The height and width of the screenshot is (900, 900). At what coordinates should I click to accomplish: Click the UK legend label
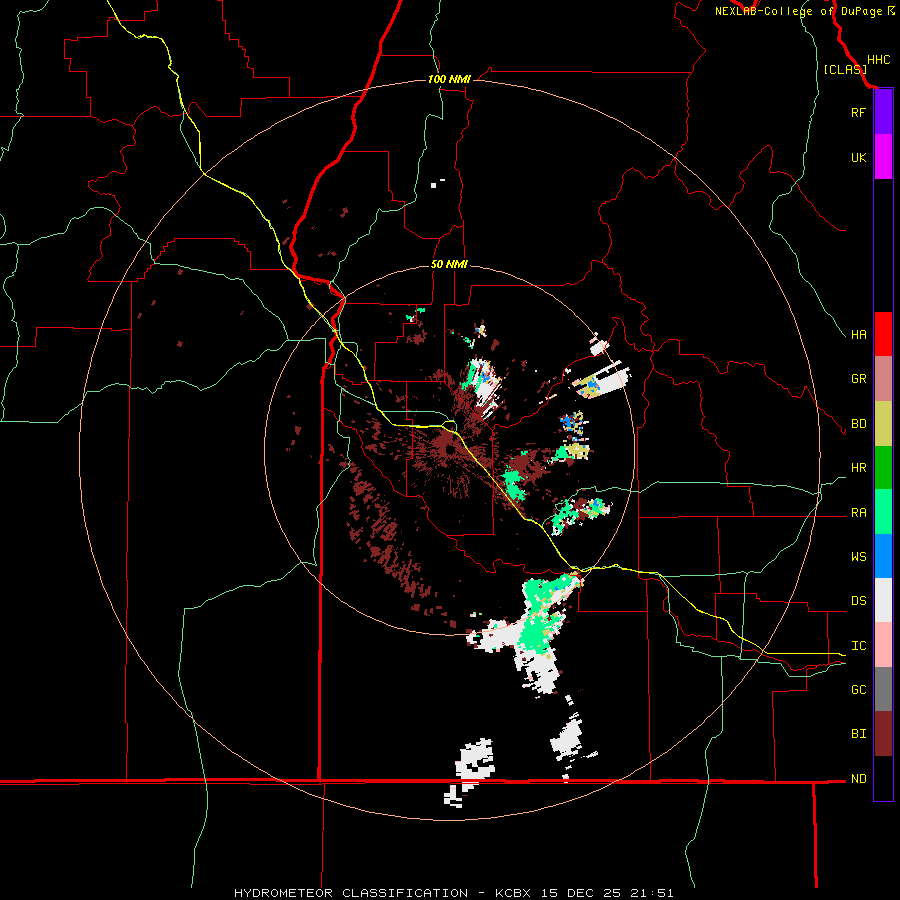coord(858,157)
